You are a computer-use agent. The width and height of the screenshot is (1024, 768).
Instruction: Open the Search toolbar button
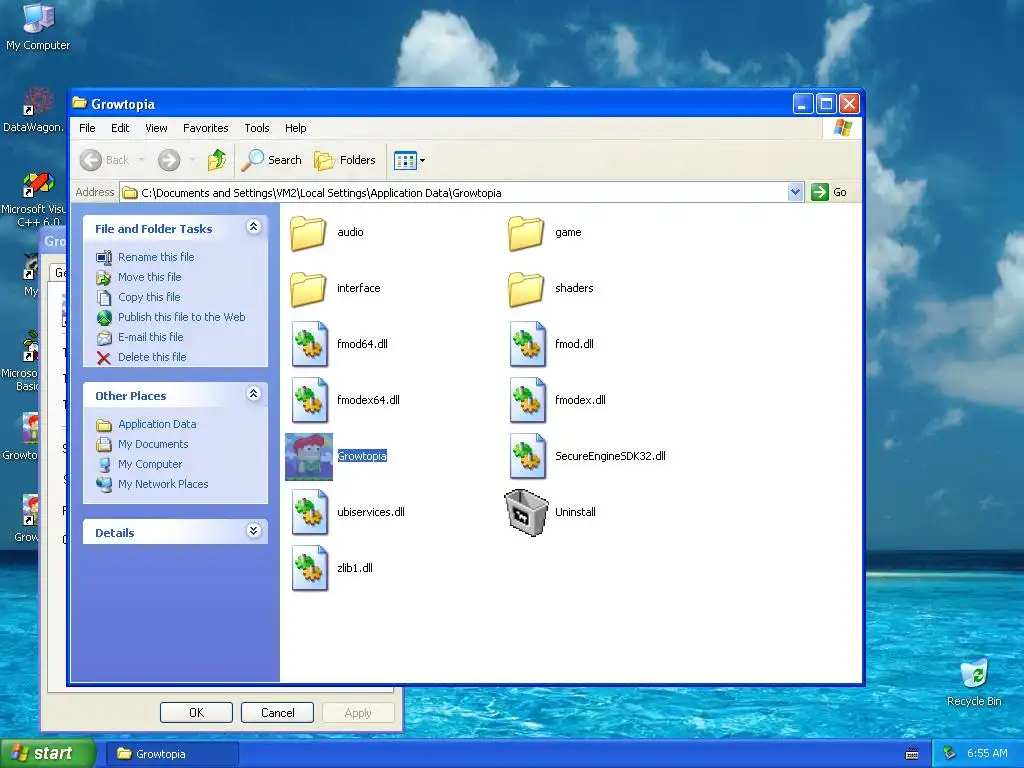(x=272, y=160)
